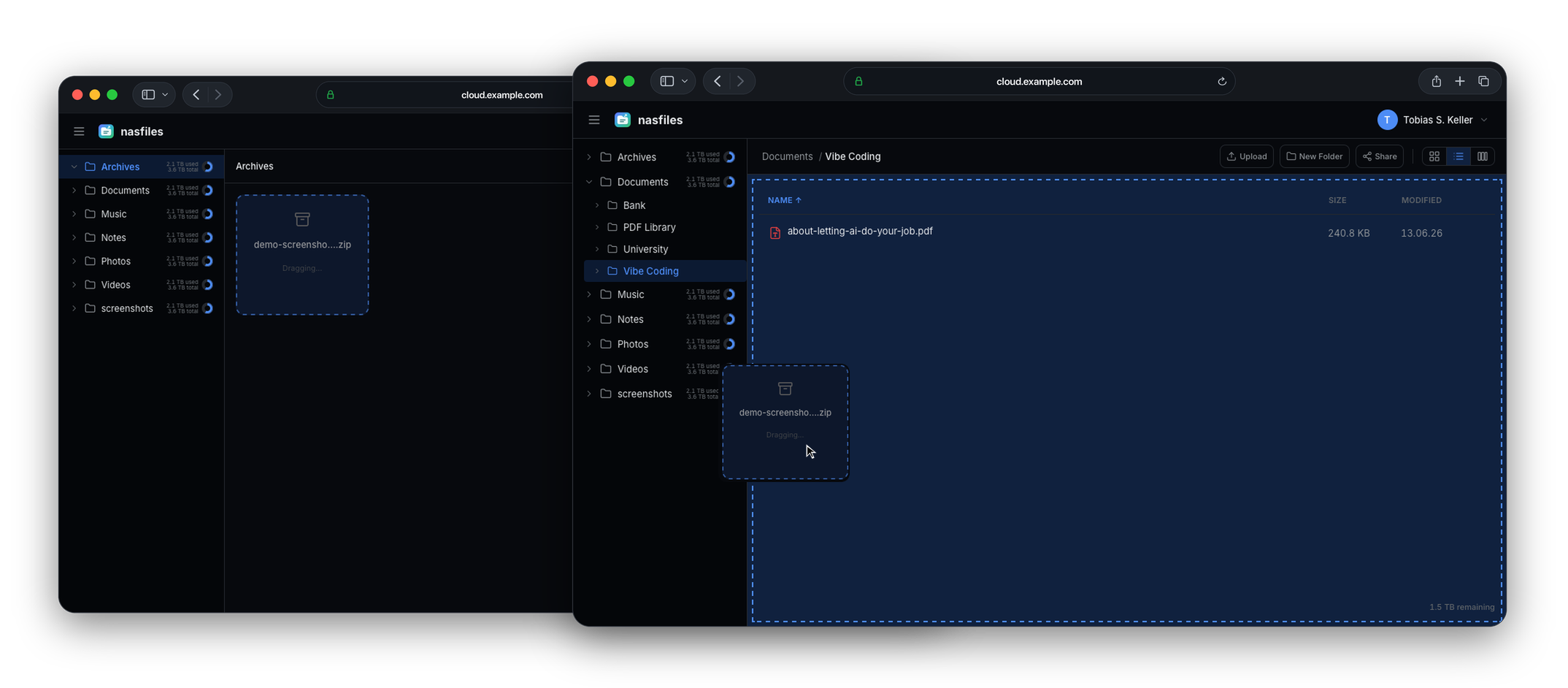Click the storage ring beside Documents in back window
The height and width of the screenshot is (688, 1568).
(208, 191)
